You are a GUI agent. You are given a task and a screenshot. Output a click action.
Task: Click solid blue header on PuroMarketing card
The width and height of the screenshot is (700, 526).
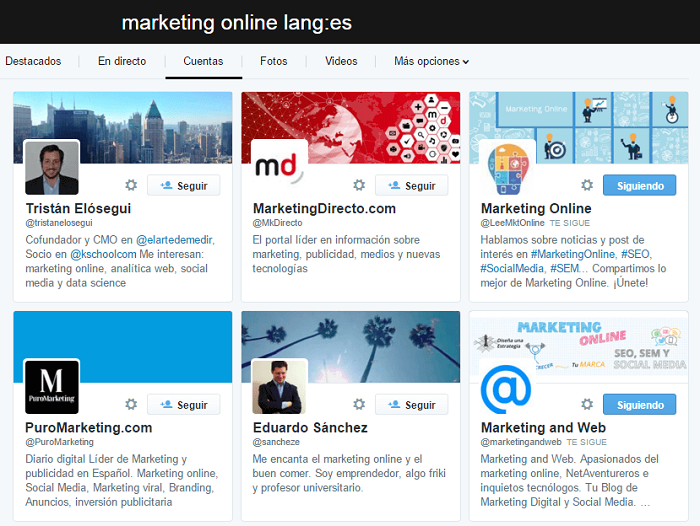(x=123, y=346)
